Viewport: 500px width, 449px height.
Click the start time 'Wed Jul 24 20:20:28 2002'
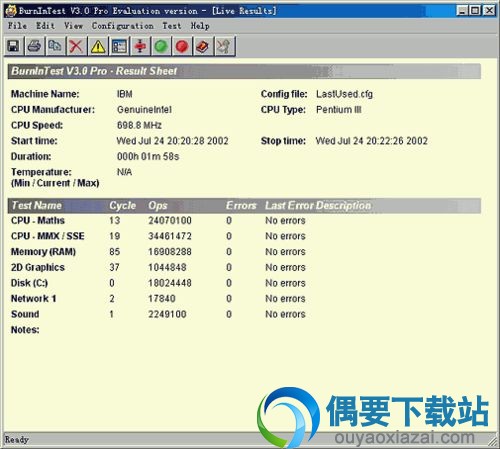coord(172,141)
